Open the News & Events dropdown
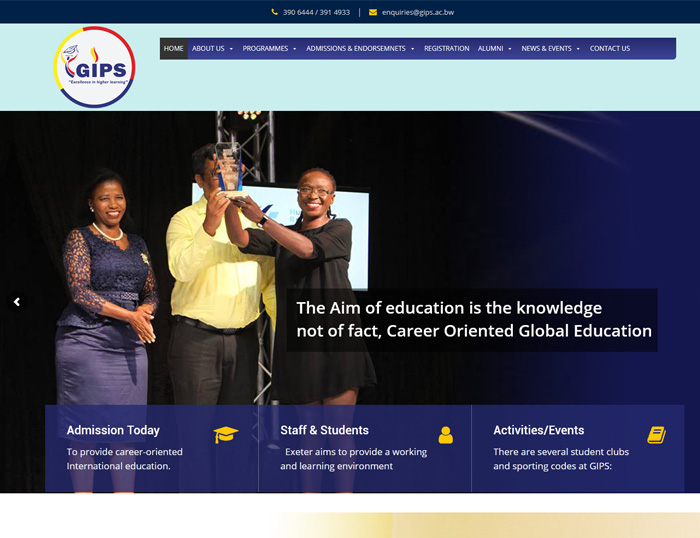The width and height of the screenshot is (700, 538). (x=550, y=48)
